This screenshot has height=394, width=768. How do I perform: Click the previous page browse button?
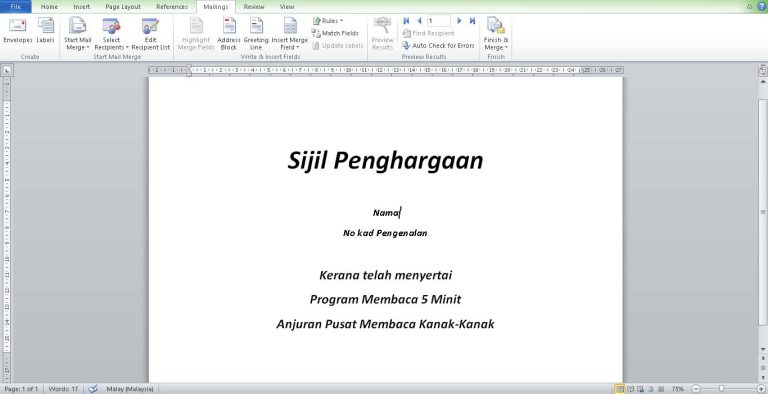[x=763, y=359]
